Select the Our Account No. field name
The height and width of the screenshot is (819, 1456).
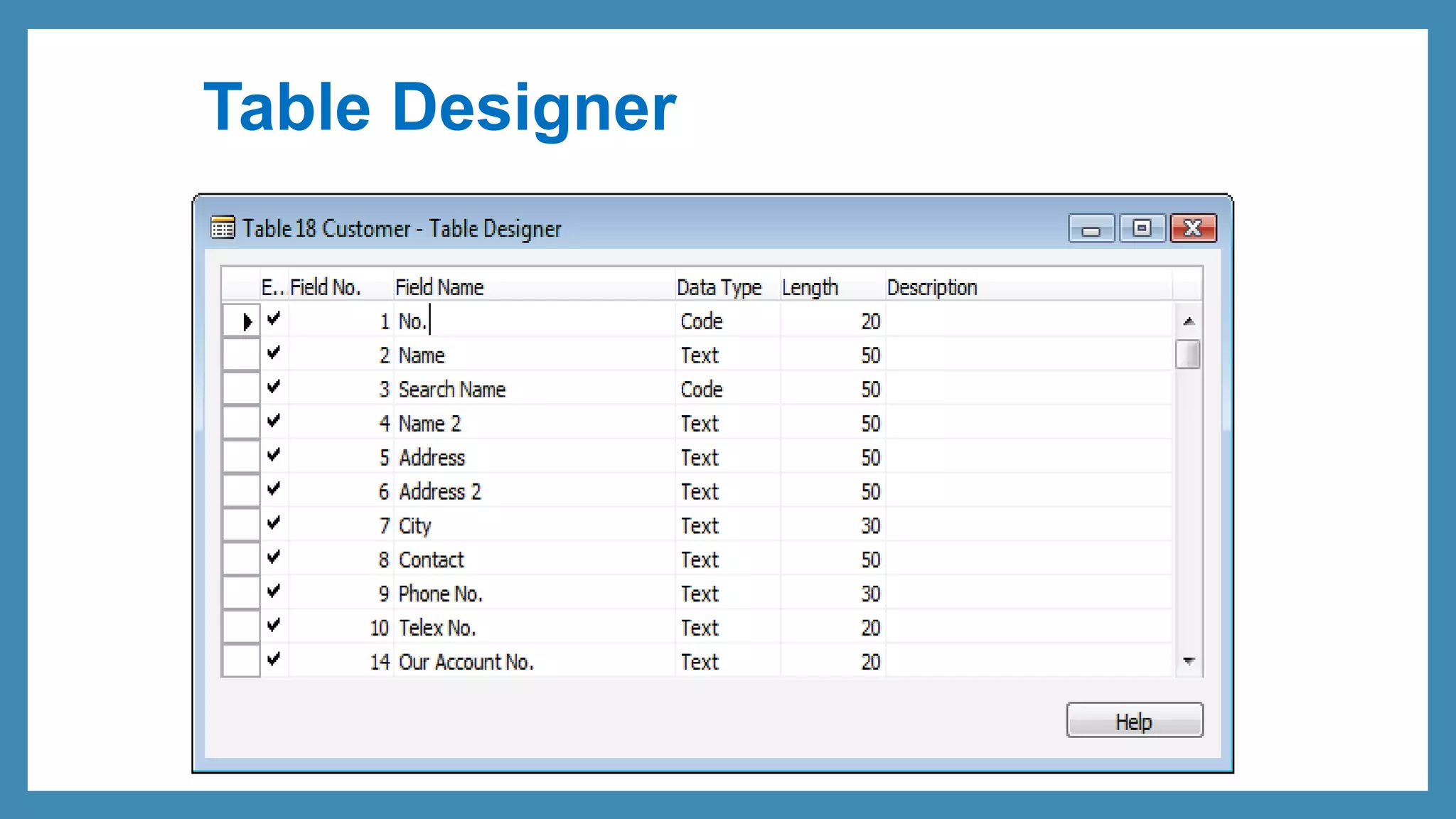pyautogui.click(x=466, y=663)
